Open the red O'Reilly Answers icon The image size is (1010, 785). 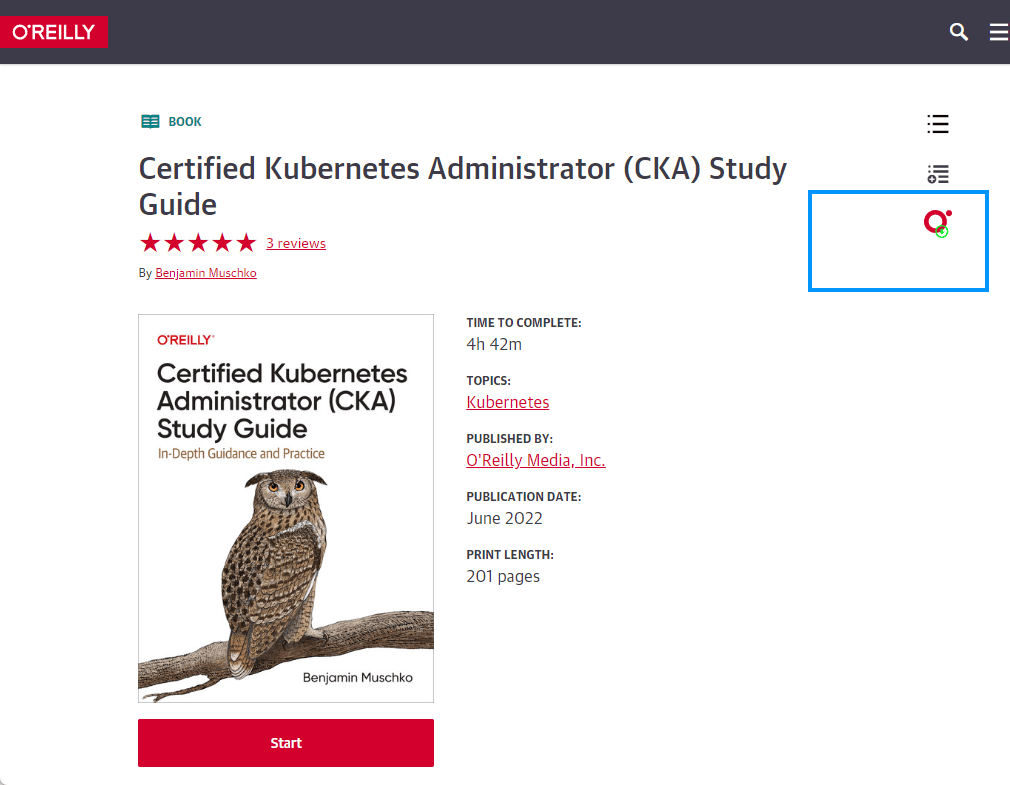[937, 223]
